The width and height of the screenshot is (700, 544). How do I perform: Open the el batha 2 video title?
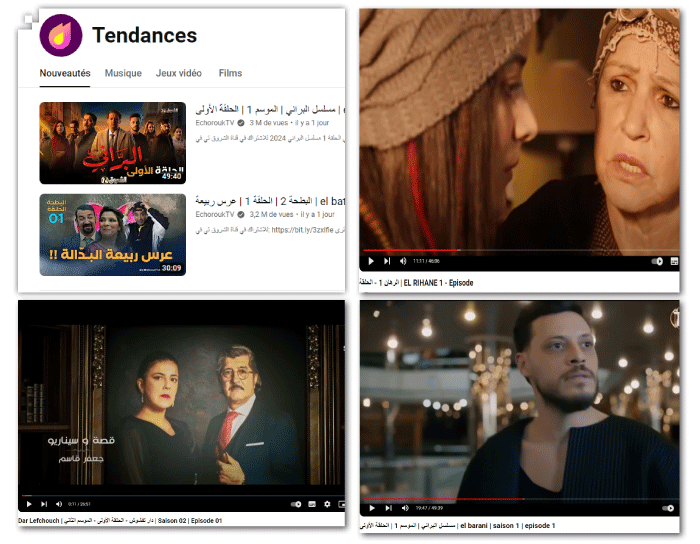click(270, 201)
